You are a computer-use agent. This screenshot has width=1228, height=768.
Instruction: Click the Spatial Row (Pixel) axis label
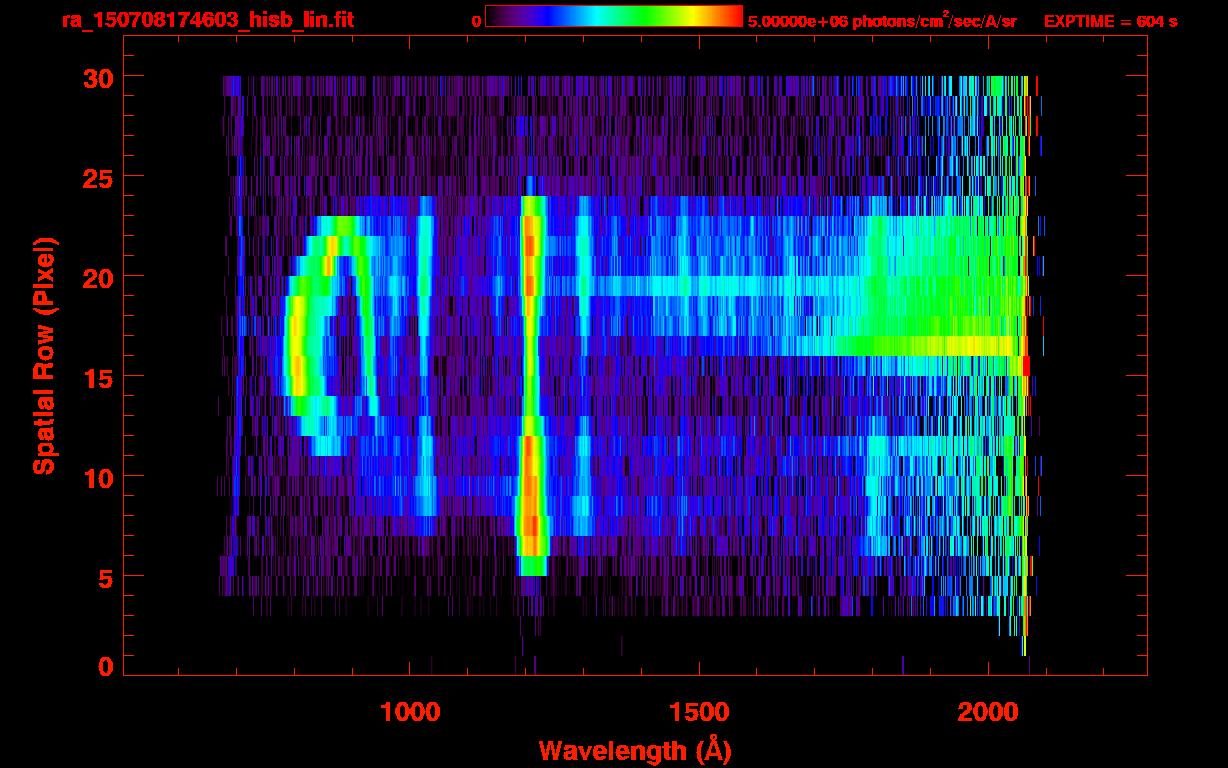pyautogui.click(x=44, y=355)
